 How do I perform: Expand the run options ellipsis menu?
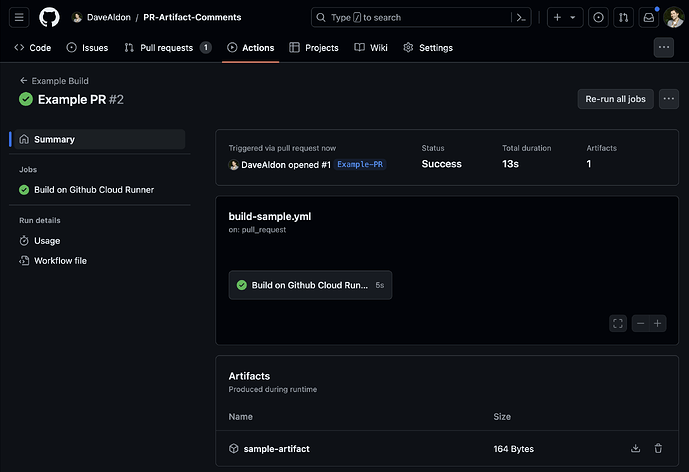[x=669, y=98]
